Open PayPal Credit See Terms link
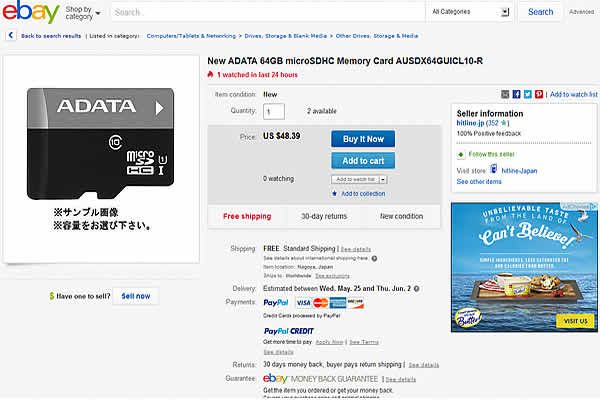This screenshot has height=400, width=600. 364,342
